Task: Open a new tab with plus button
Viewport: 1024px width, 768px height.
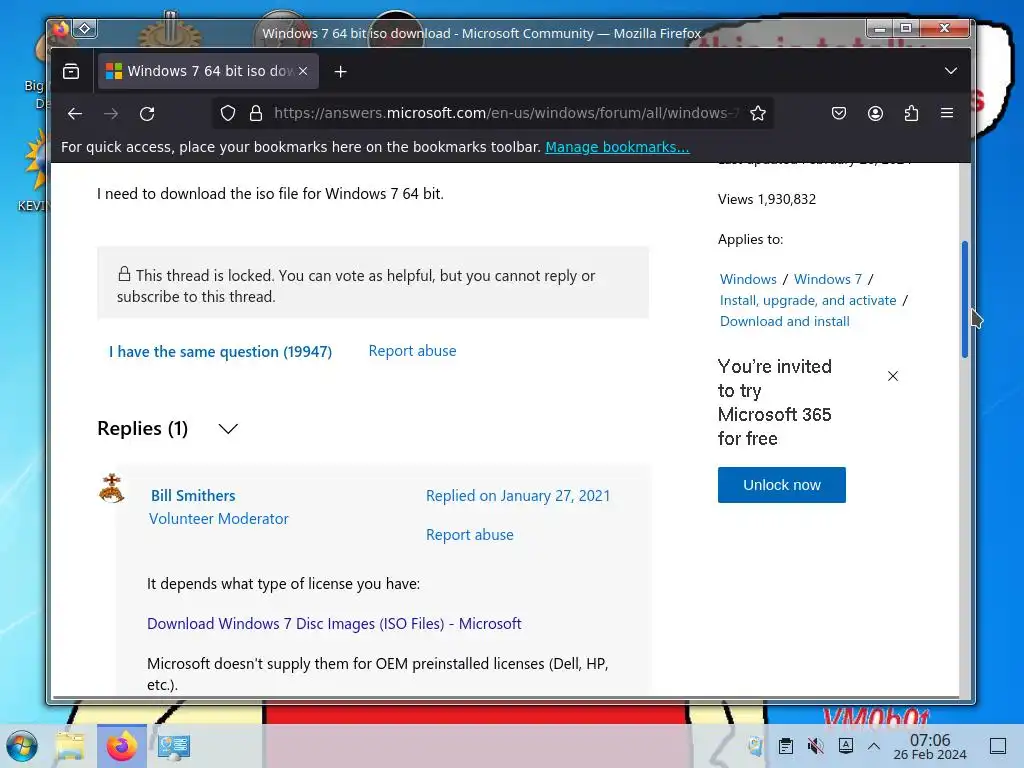Action: click(340, 72)
